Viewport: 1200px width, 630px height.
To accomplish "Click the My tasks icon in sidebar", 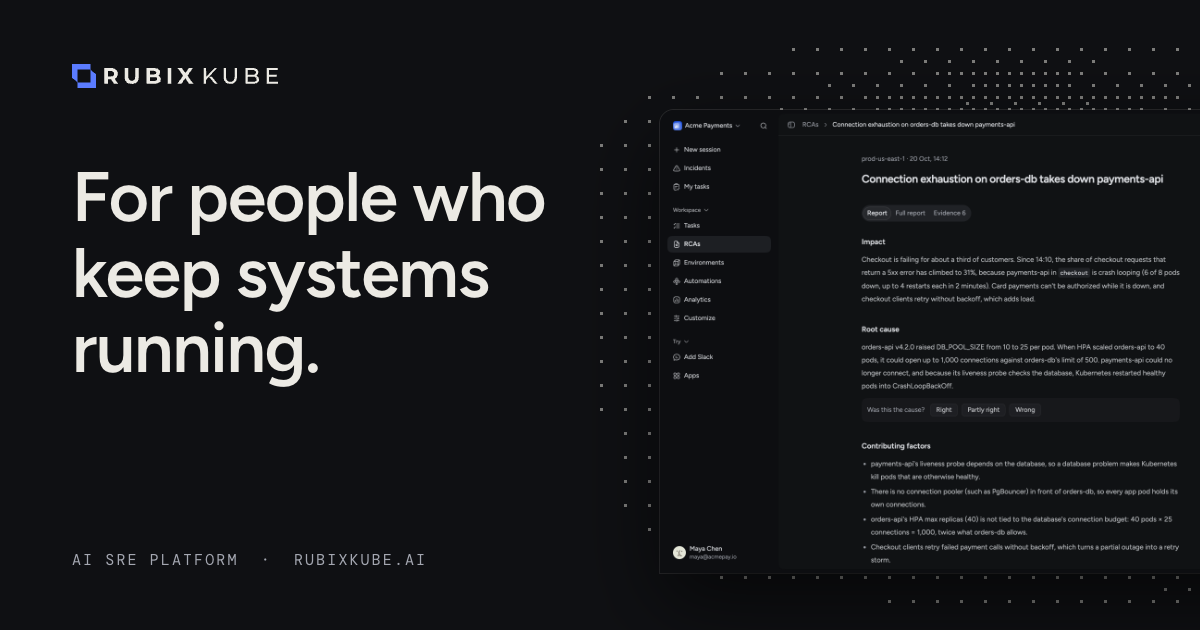I will coord(677,186).
